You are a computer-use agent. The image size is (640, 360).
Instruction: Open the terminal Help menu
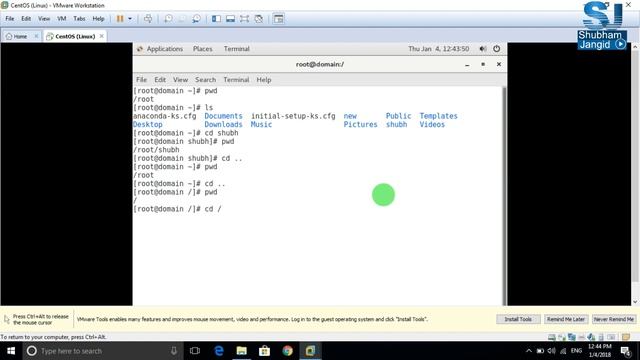pos(264,80)
